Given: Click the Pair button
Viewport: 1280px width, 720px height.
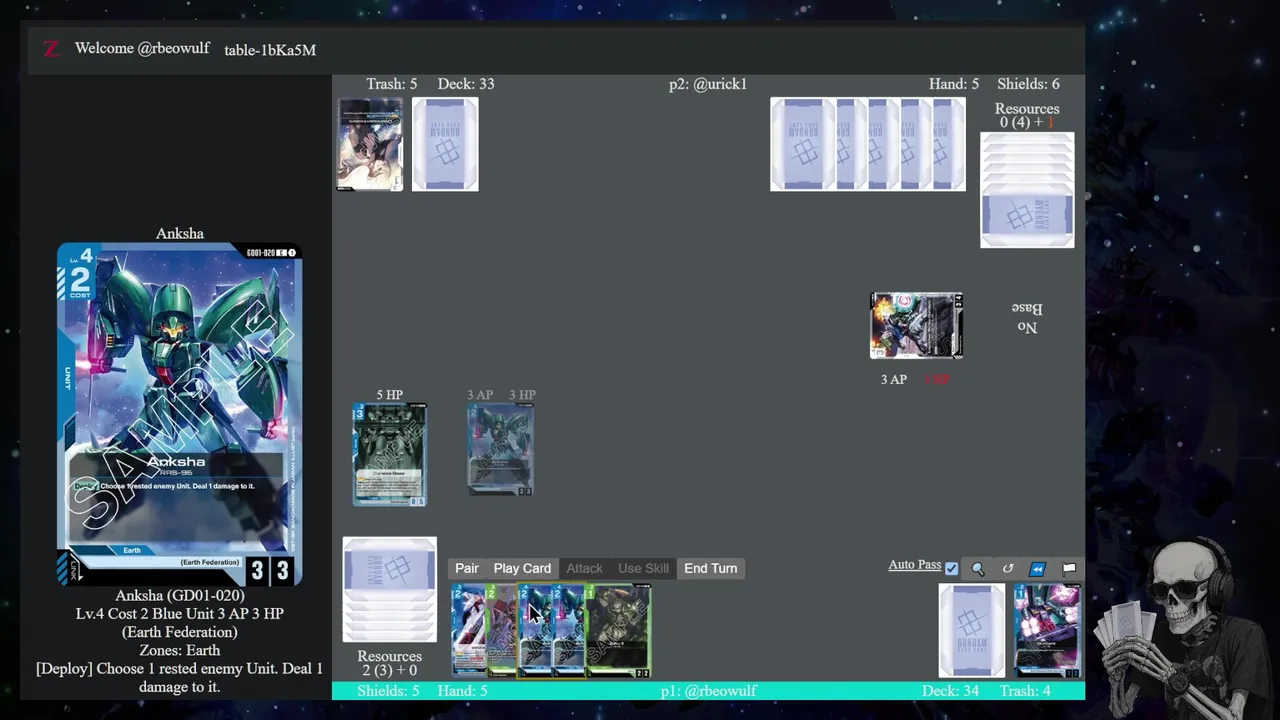Looking at the screenshot, I should click(467, 568).
